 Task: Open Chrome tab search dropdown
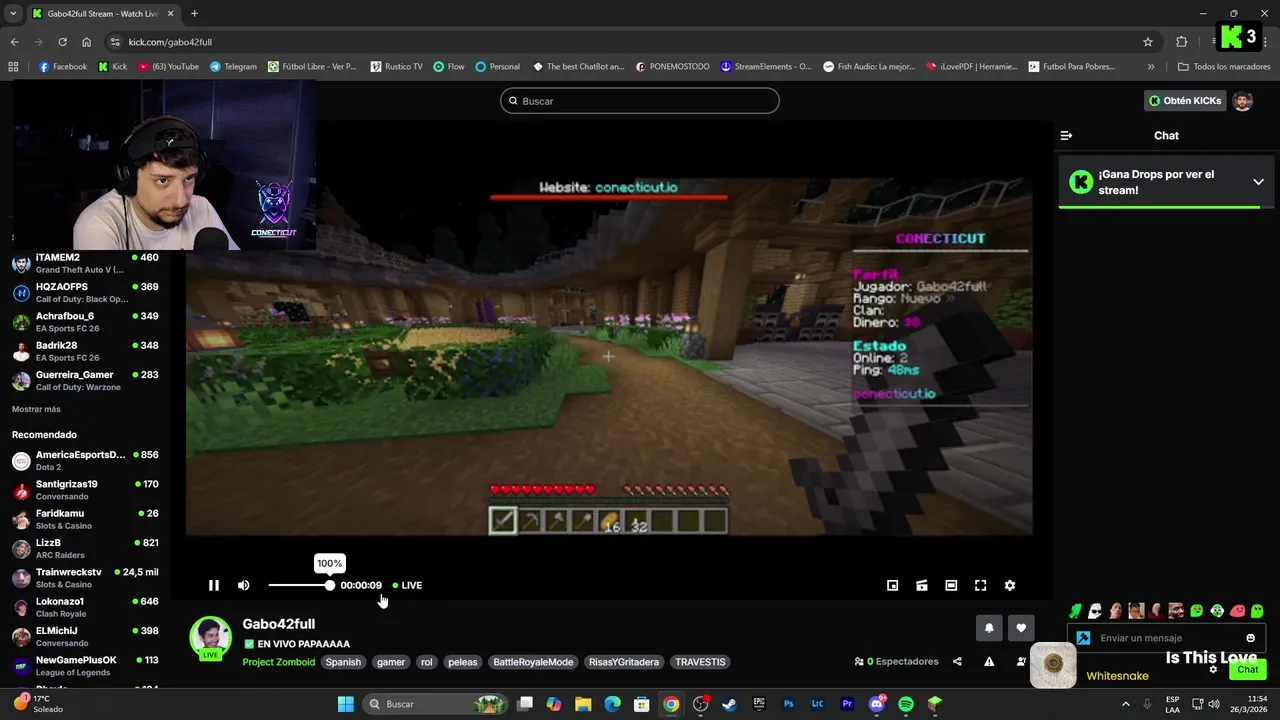13,13
